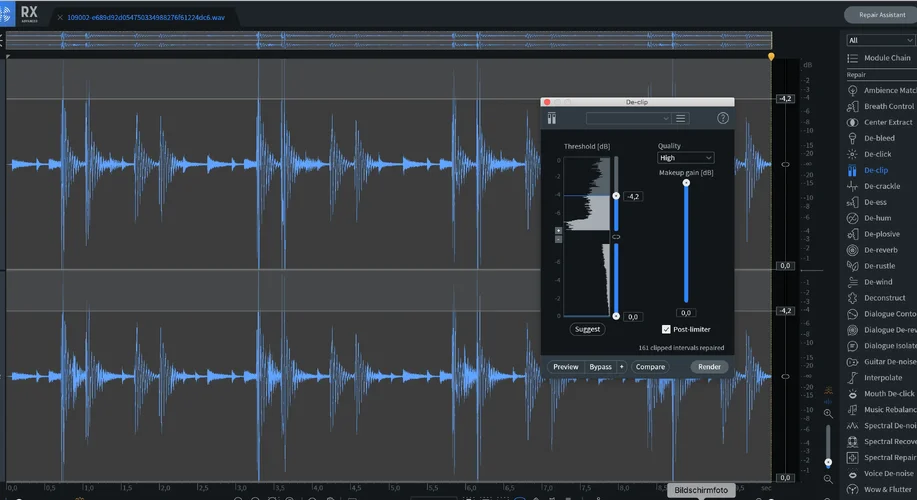Open the Module Chain list
The width and height of the screenshot is (917, 500).
coord(886,58)
